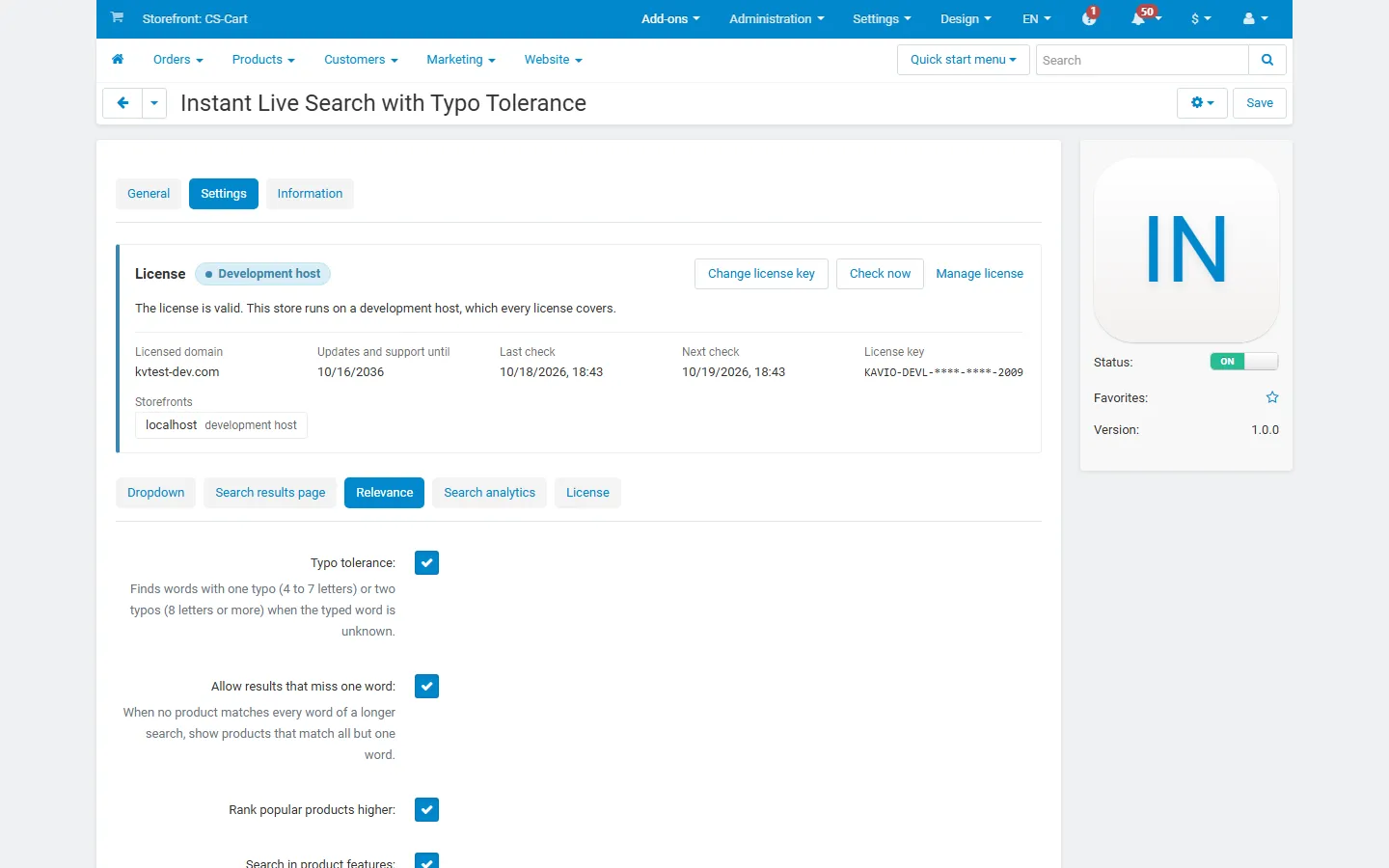This screenshot has height=868, width=1389.
Task: Switch to the Information tab
Action: tap(310, 194)
